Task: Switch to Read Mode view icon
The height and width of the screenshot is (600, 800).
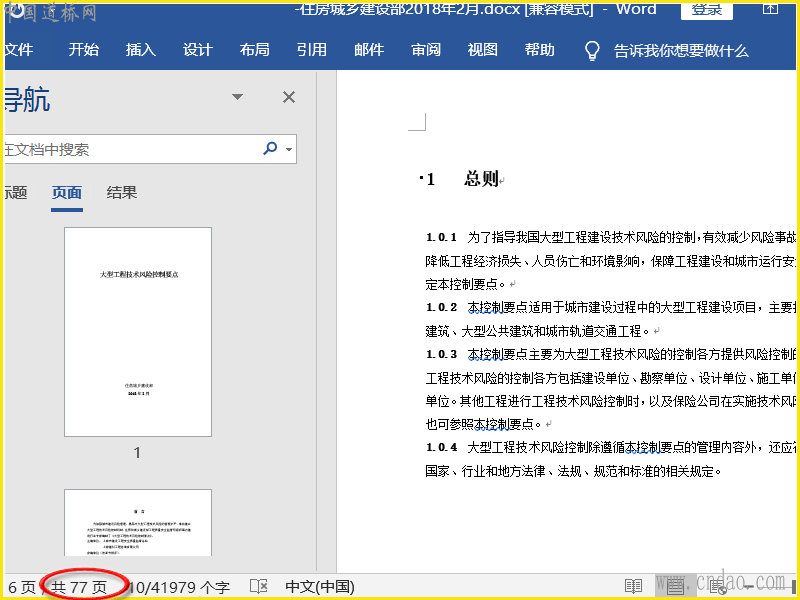Action: point(633,587)
